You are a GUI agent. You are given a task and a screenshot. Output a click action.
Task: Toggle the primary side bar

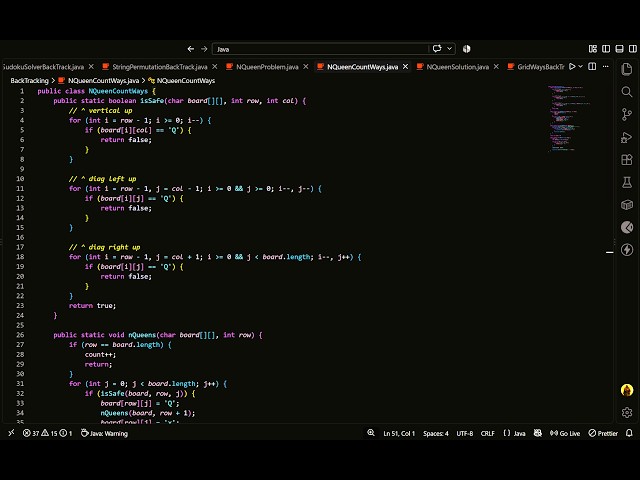click(606, 49)
